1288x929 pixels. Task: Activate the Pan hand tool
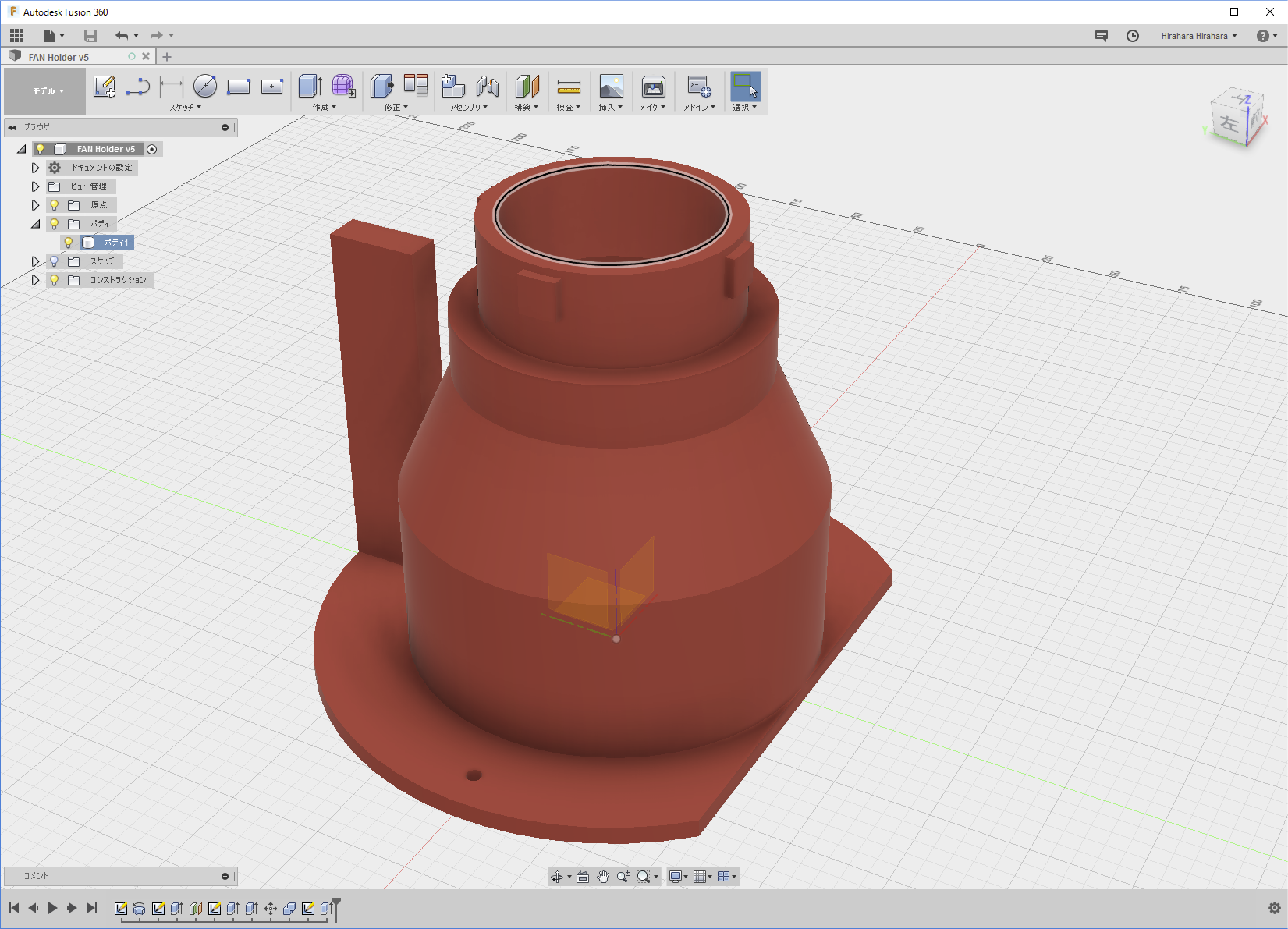point(603,877)
